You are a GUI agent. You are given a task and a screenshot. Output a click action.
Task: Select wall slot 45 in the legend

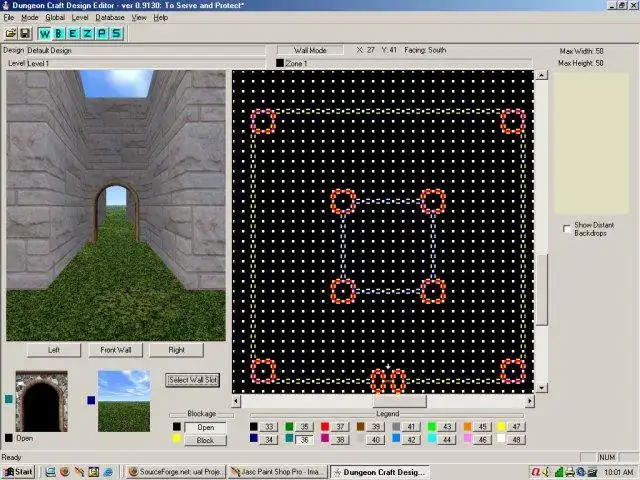pos(482,427)
